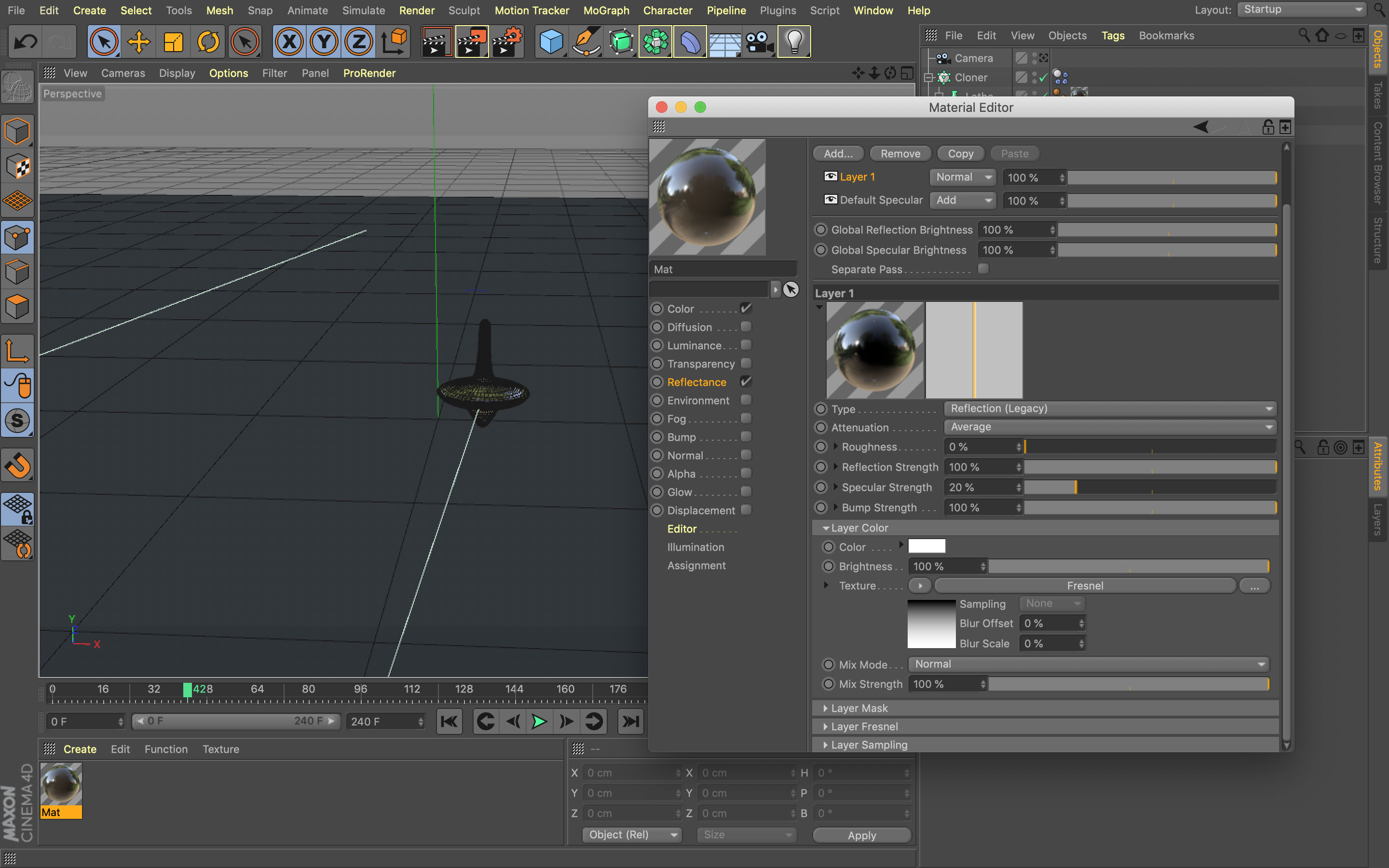This screenshot has height=868, width=1389.
Task: Open Edit Render Settings icon
Action: coord(507,42)
